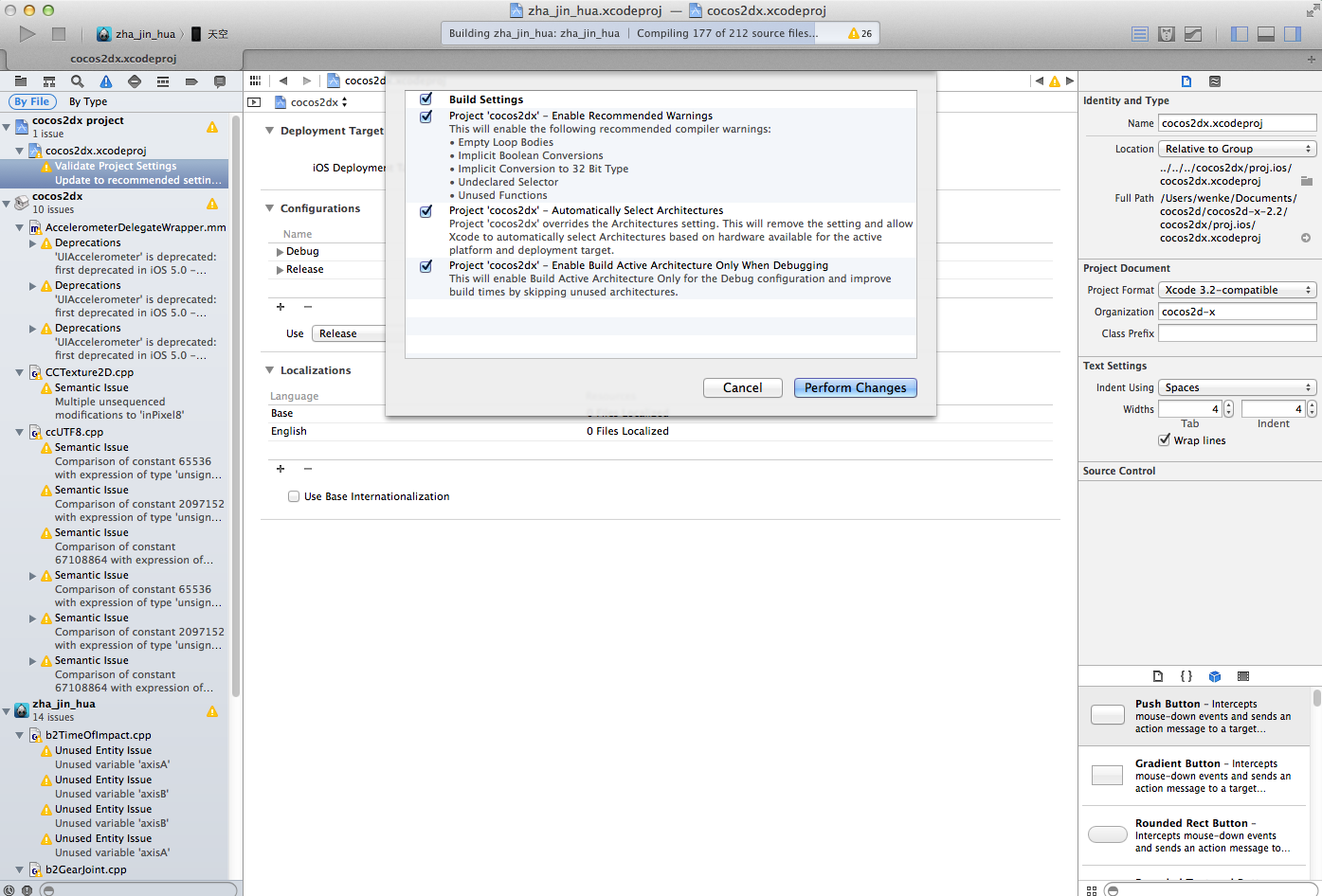Select Validate Project Settings issue

click(114, 172)
